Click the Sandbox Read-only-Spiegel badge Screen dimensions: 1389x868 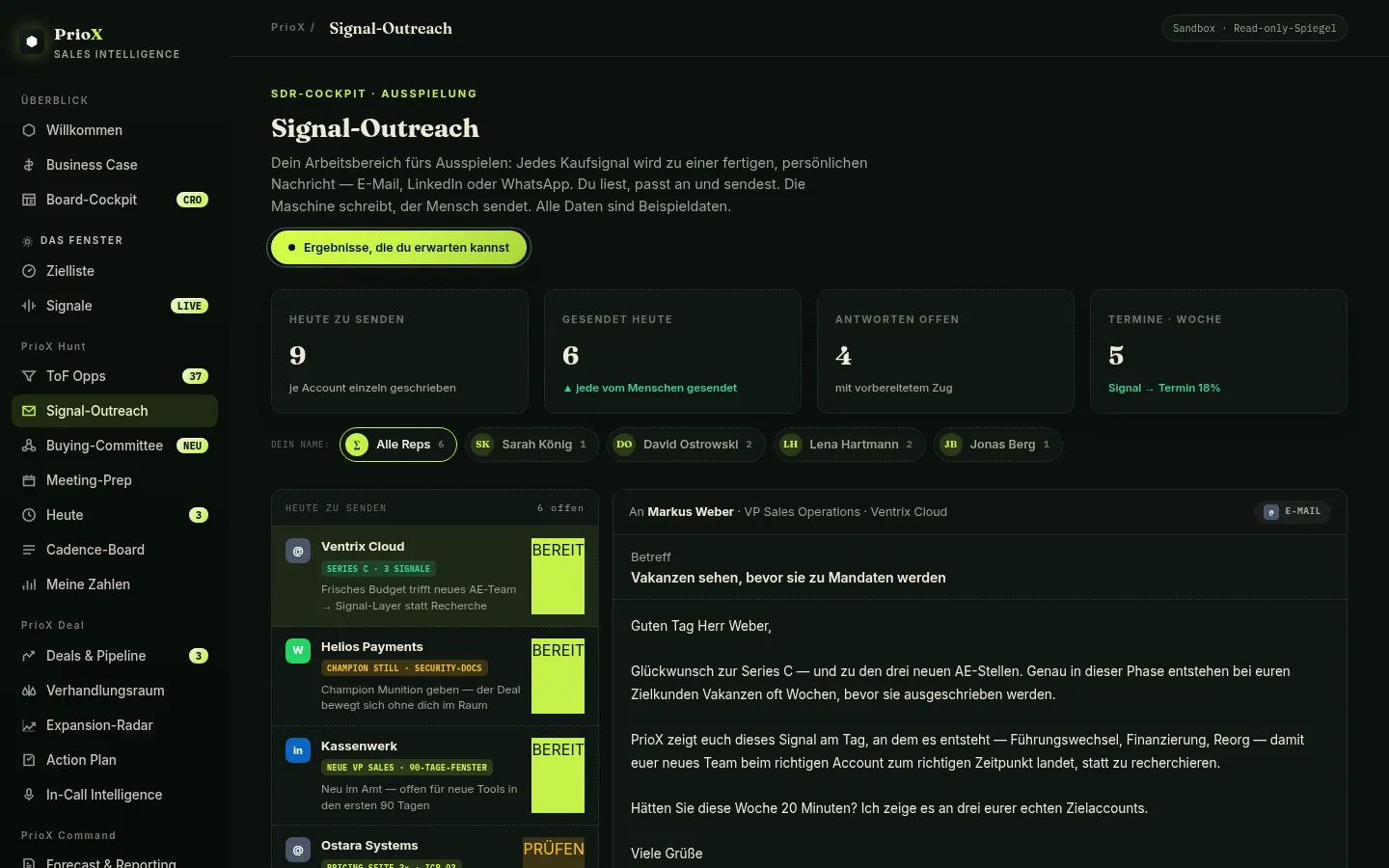coord(1254,29)
